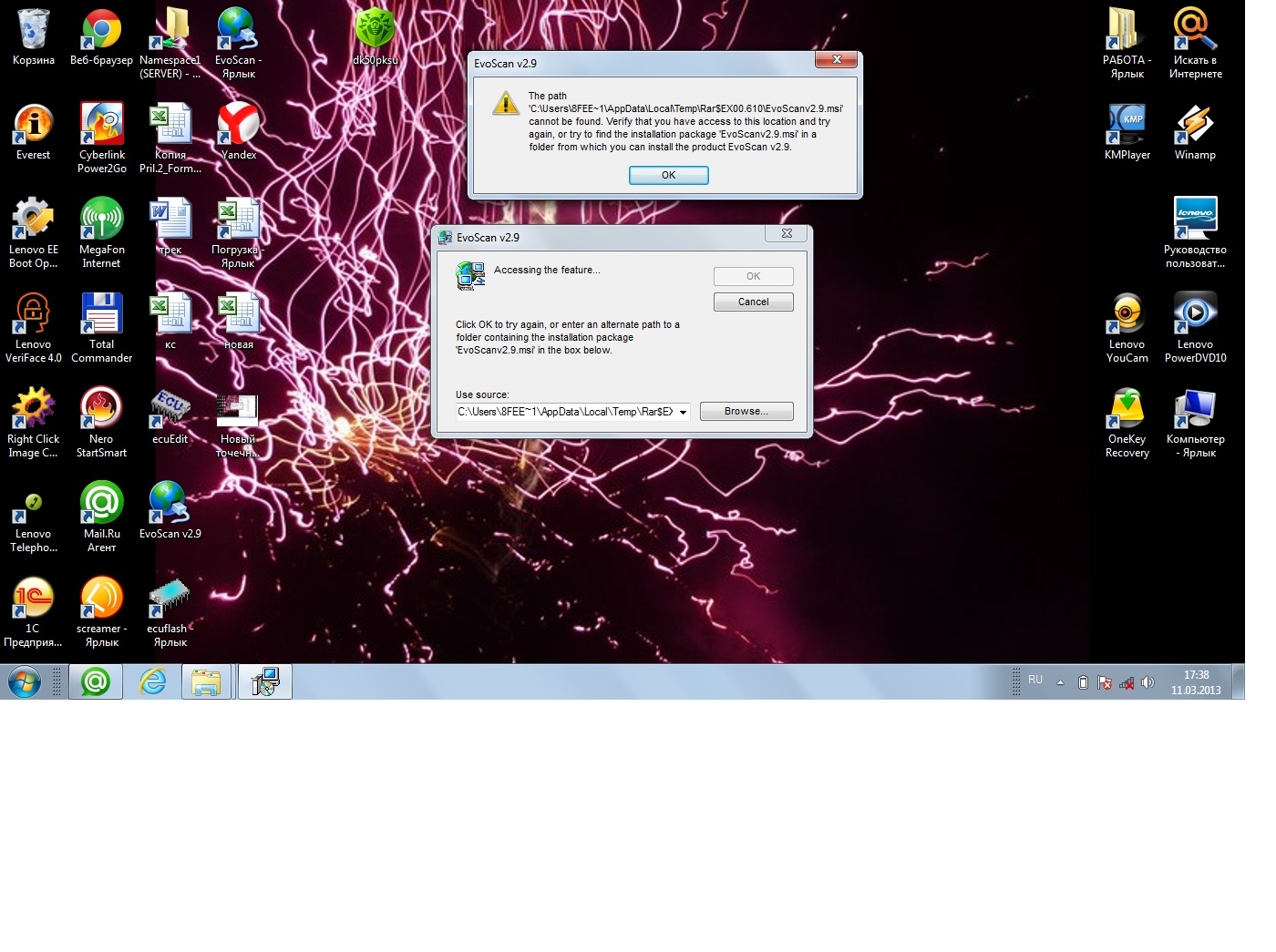1276x952 pixels.
Task: Show hidden system tray icons
Action: 1060,682
